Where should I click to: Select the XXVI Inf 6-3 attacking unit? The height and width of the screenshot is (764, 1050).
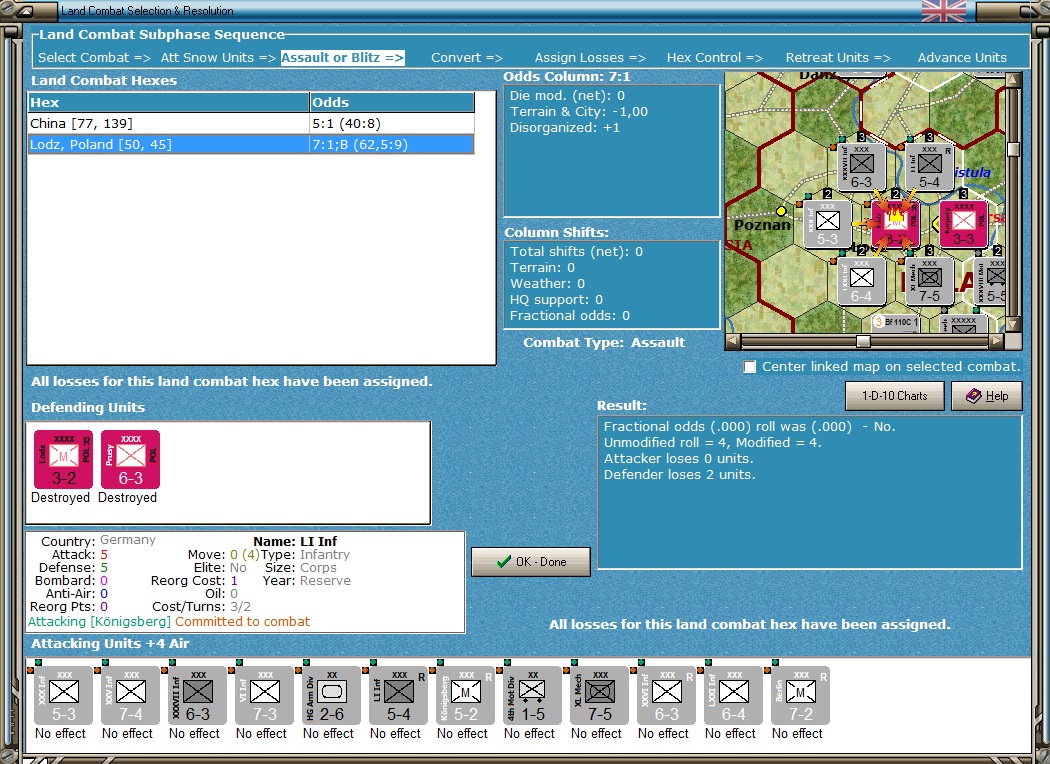coord(666,695)
